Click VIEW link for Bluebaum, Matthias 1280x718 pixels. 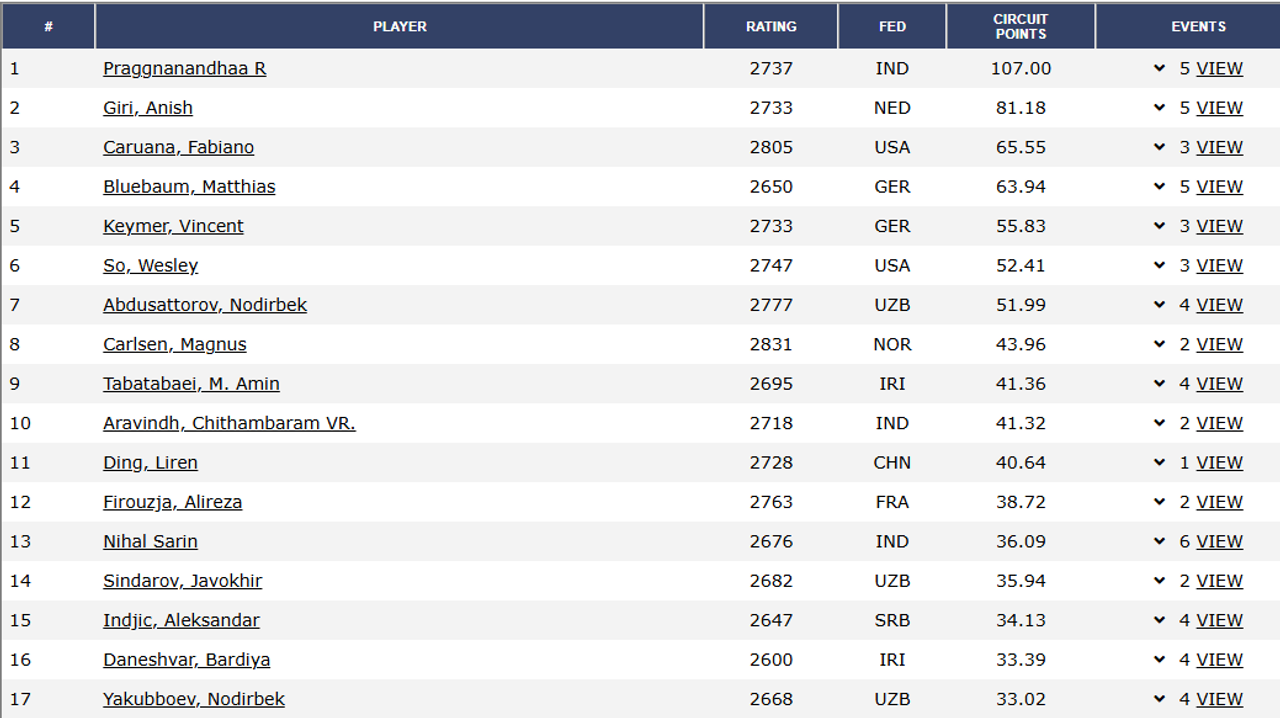pyautogui.click(x=1219, y=187)
